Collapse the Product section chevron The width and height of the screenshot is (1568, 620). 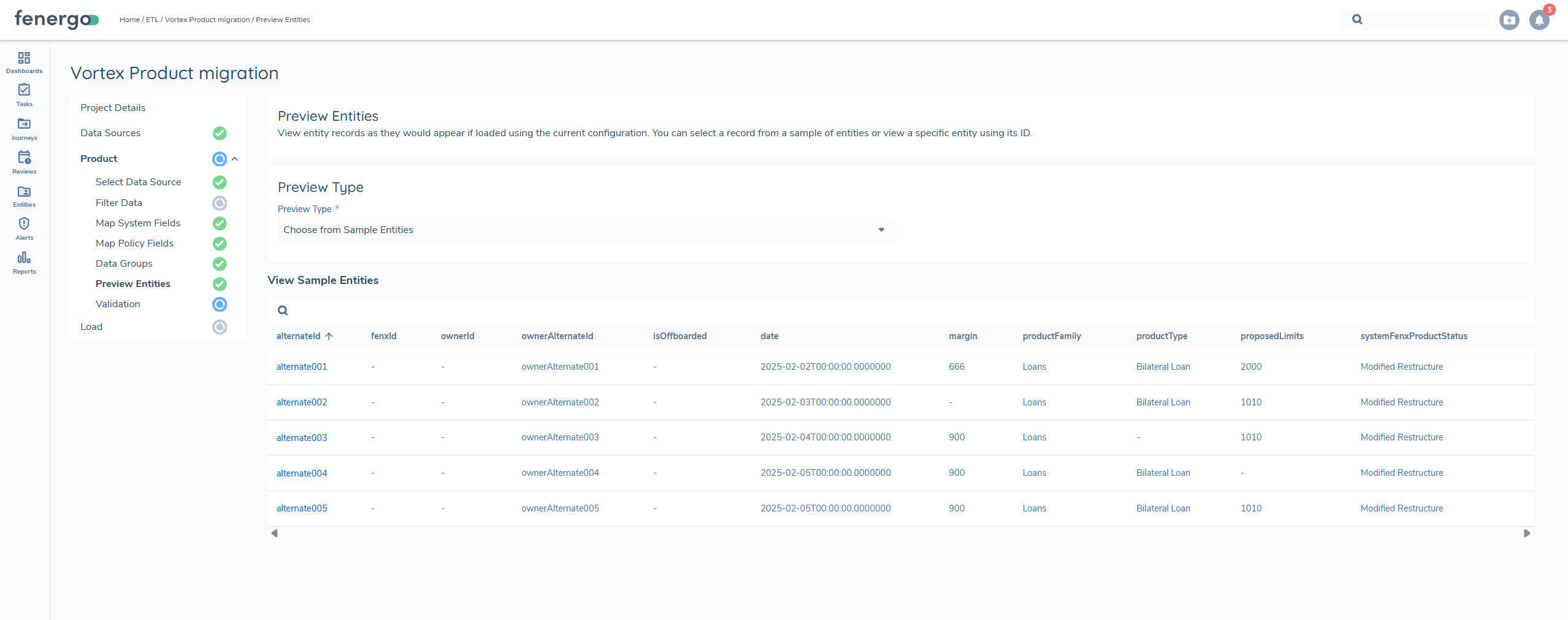point(235,159)
